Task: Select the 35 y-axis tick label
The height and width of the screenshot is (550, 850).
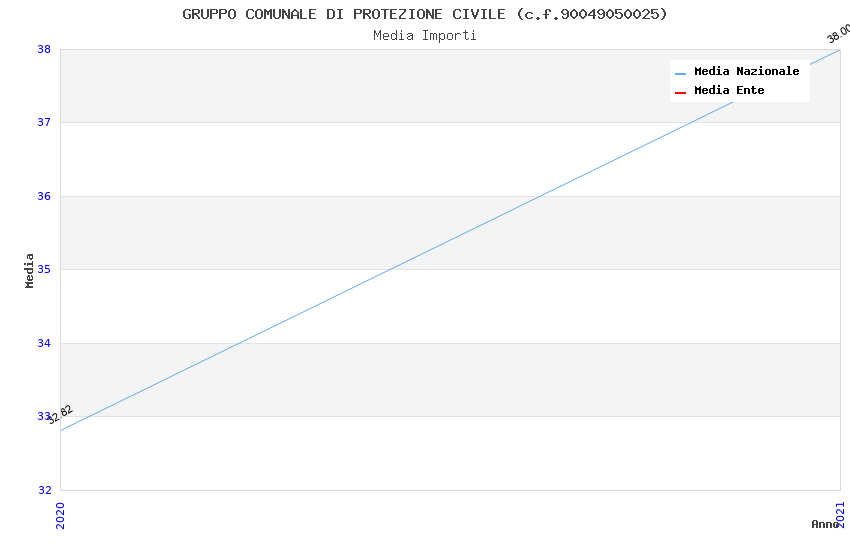Action: click(x=45, y=270)
